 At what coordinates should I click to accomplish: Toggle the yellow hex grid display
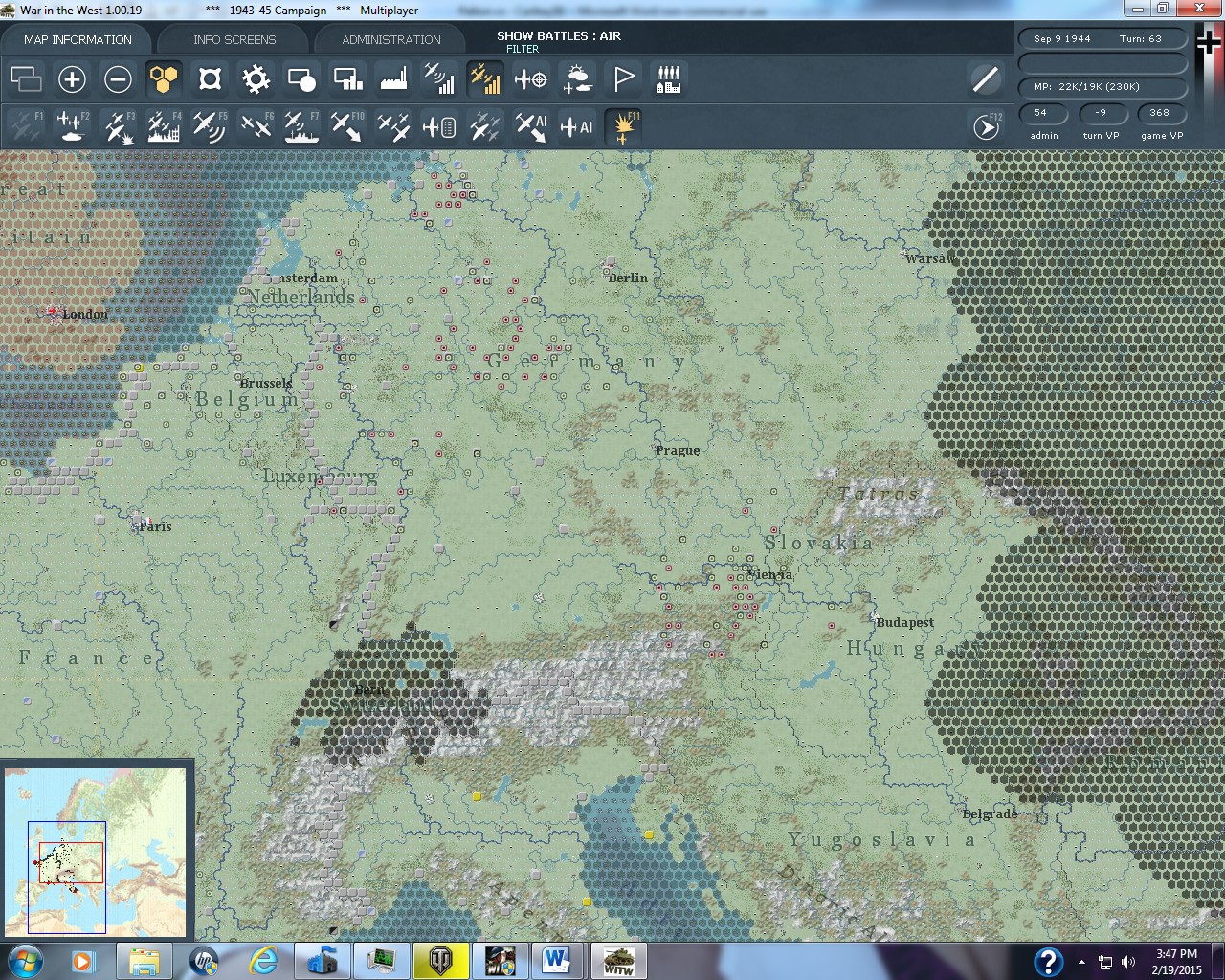164,78
